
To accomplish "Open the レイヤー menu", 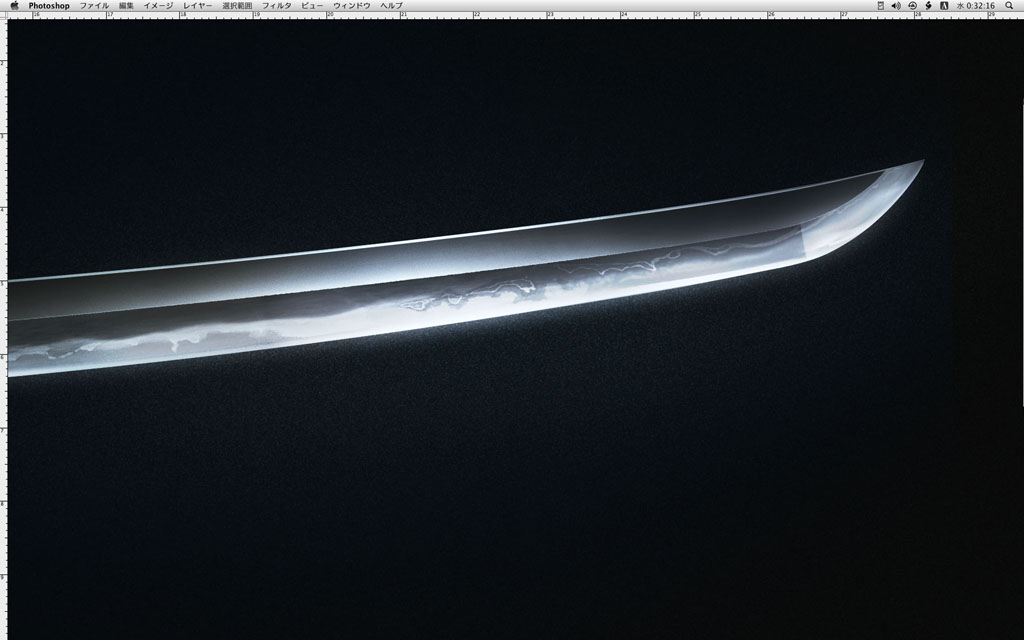I will (x=197, y=5).
